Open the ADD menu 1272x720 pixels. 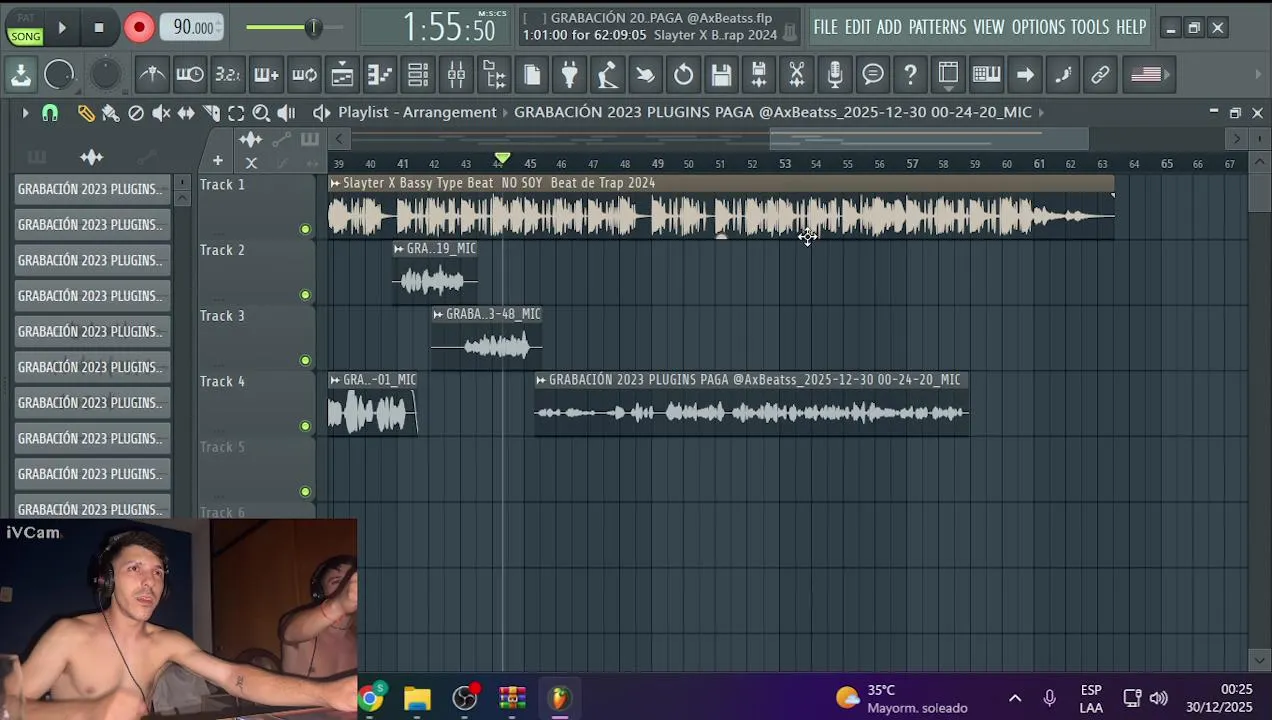point(889,27)
